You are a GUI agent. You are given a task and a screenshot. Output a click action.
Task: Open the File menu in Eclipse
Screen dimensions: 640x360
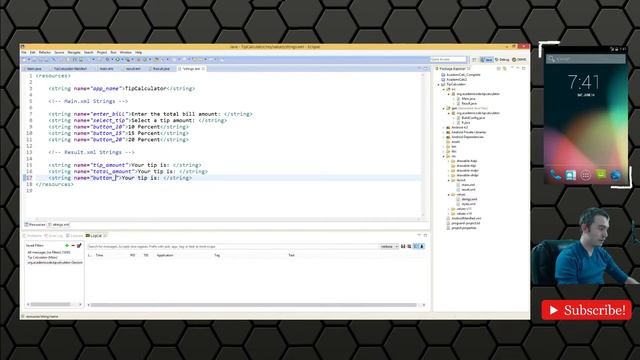click(x=24, y=53)
